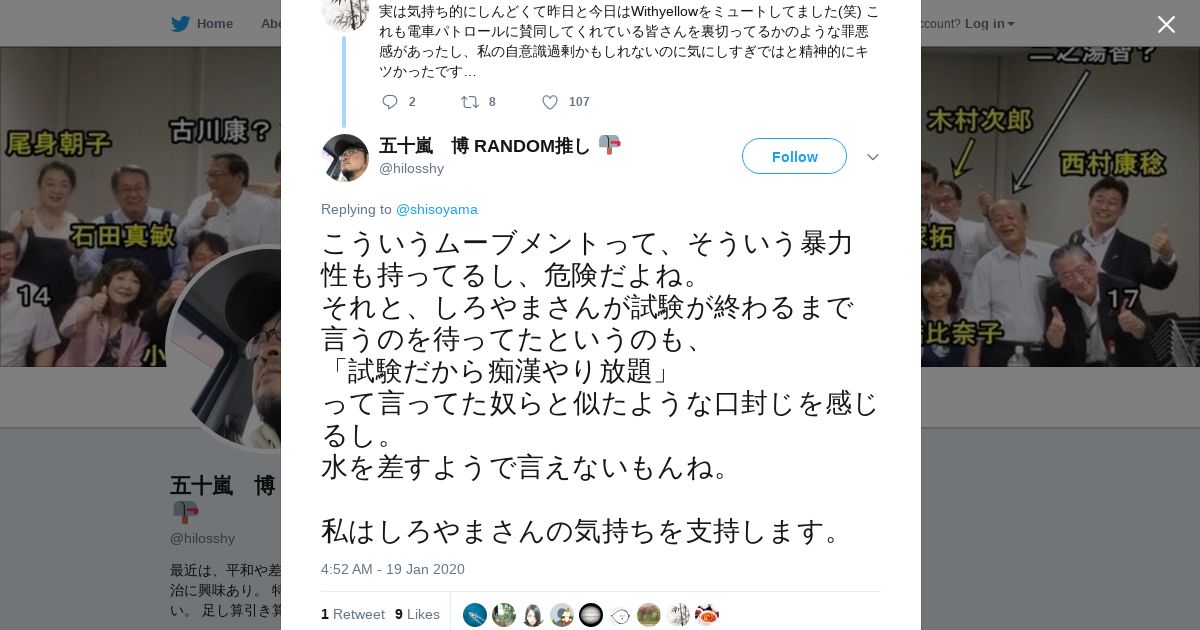The image size is (1200, 630).
Task: View the 9 Likes list
Action: (x=417, y=614)
